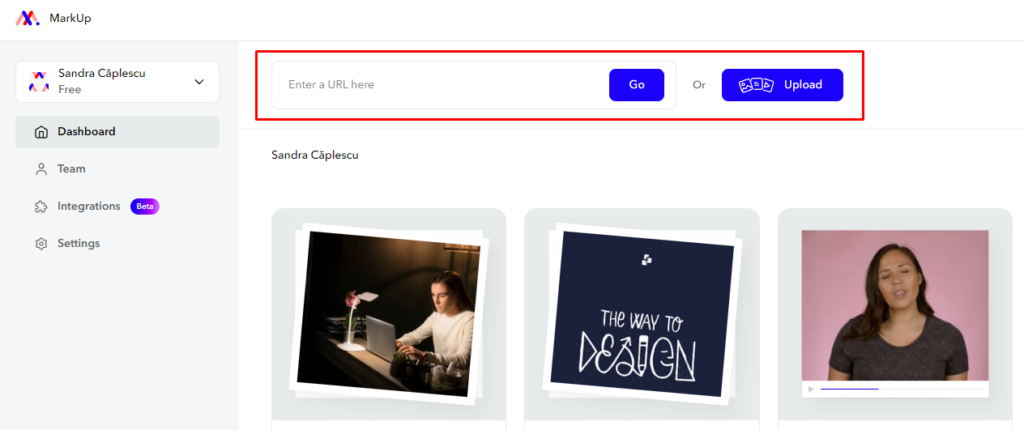The image size is (1024, 430).
Task: Click the Team person icon
Action: (41, 169)
